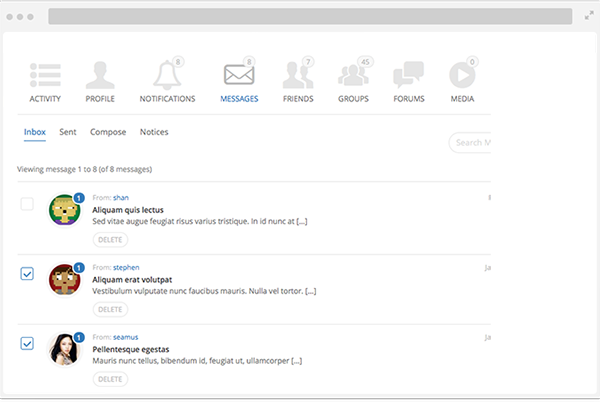600x402 pixels.
Task: Open the Groups icon
Action: 353,75
